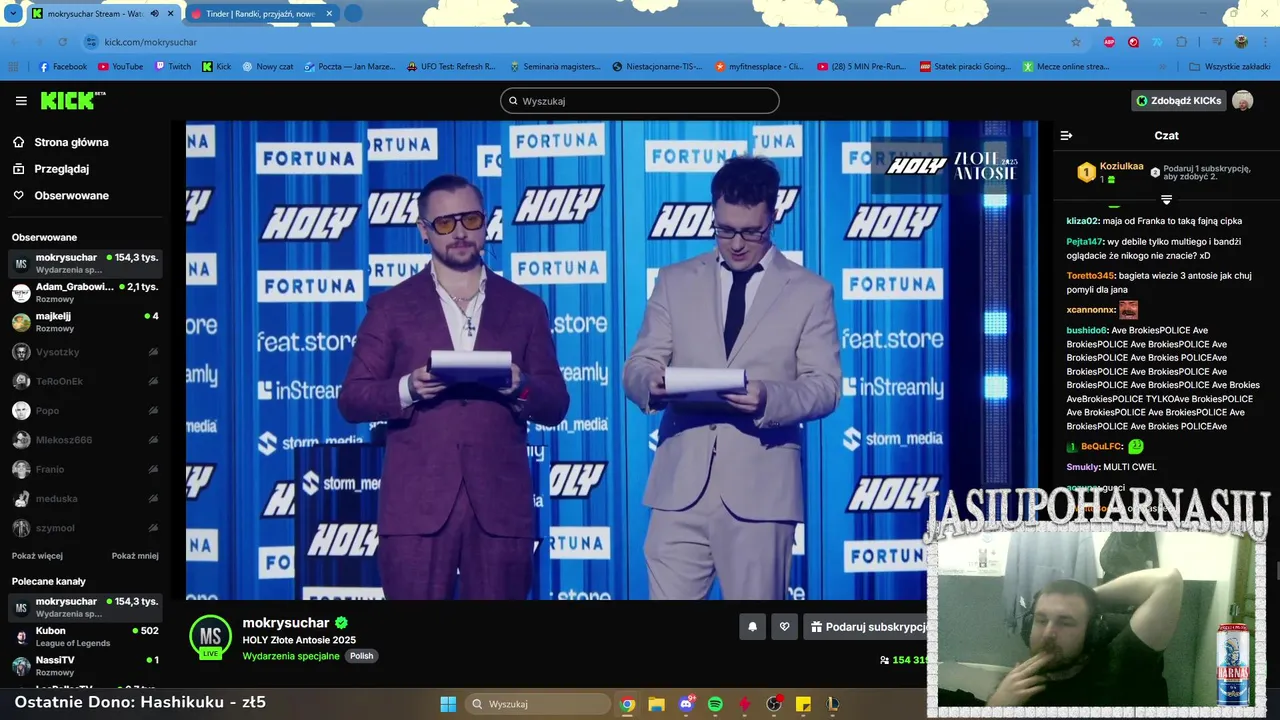Open the tab search dropdown in Chrome

tap(12, 14)
